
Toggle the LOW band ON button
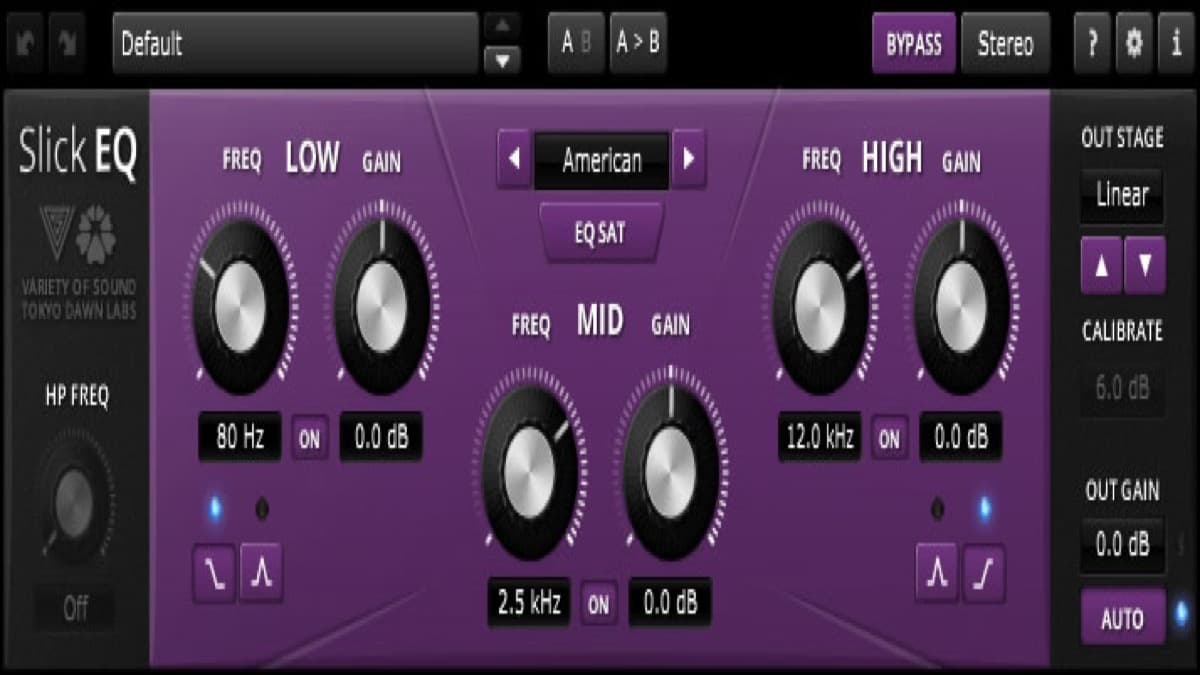pos(310,440)
